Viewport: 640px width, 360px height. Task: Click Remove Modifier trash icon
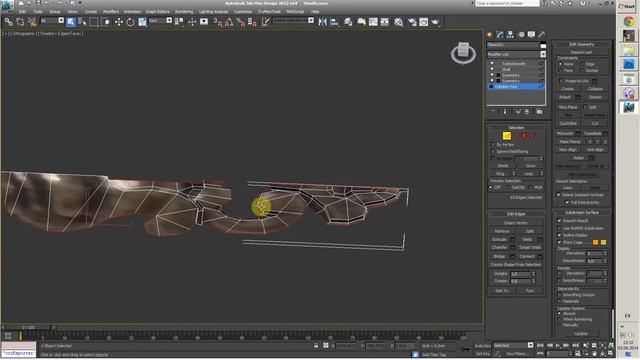[527, 111]
